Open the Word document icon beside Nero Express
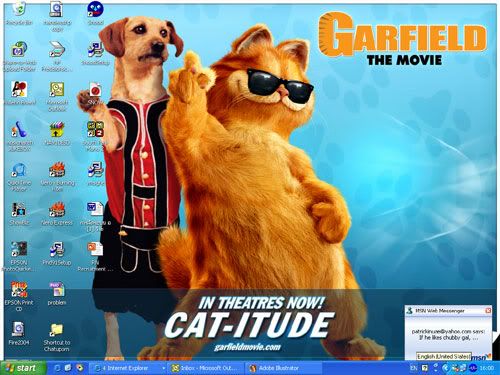Image resolution: width=500 pixels, height=375 pixels. tap(95, 209)
